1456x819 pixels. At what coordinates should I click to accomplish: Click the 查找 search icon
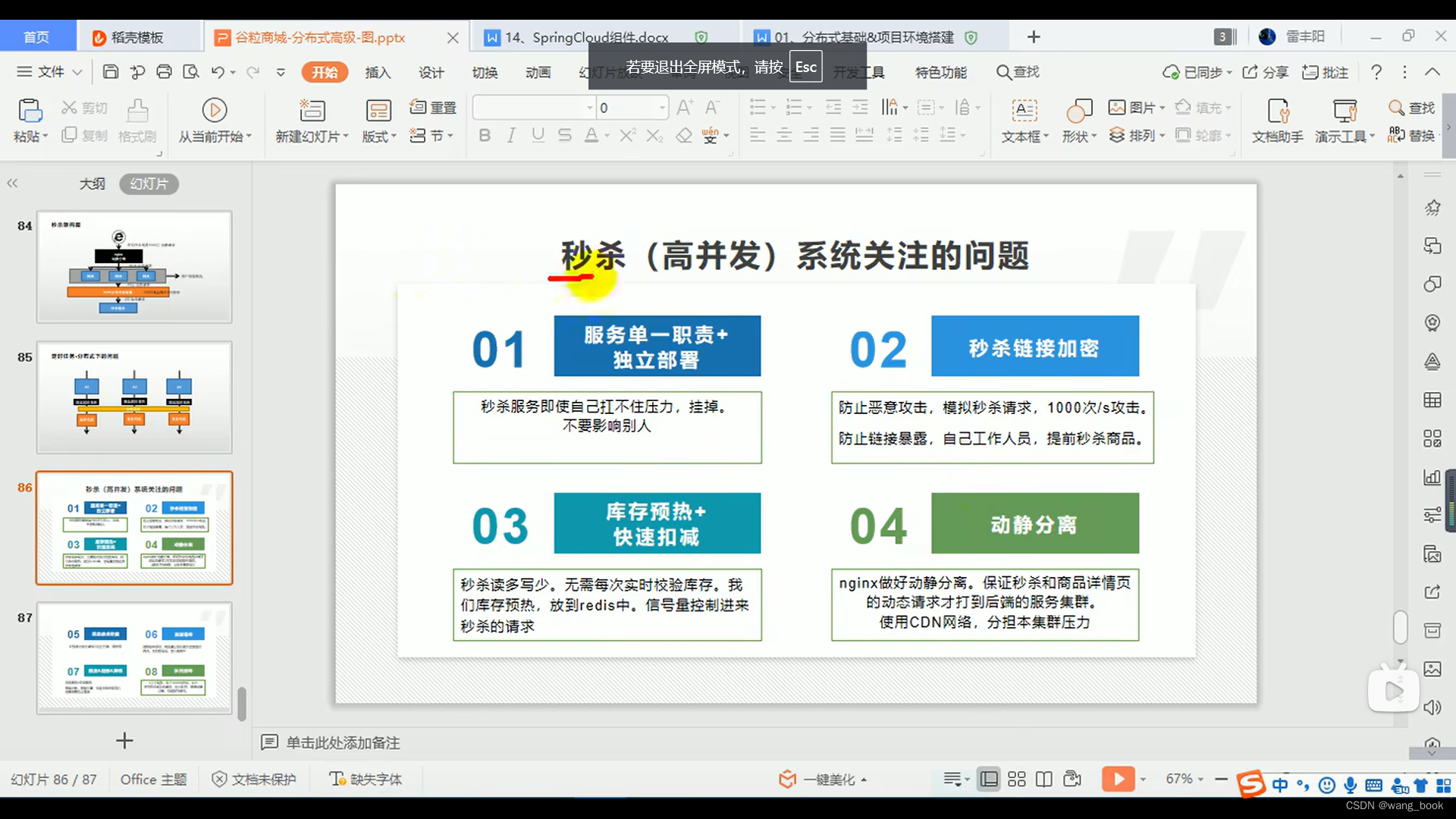pyautogui.click(x=1000, y=71)
